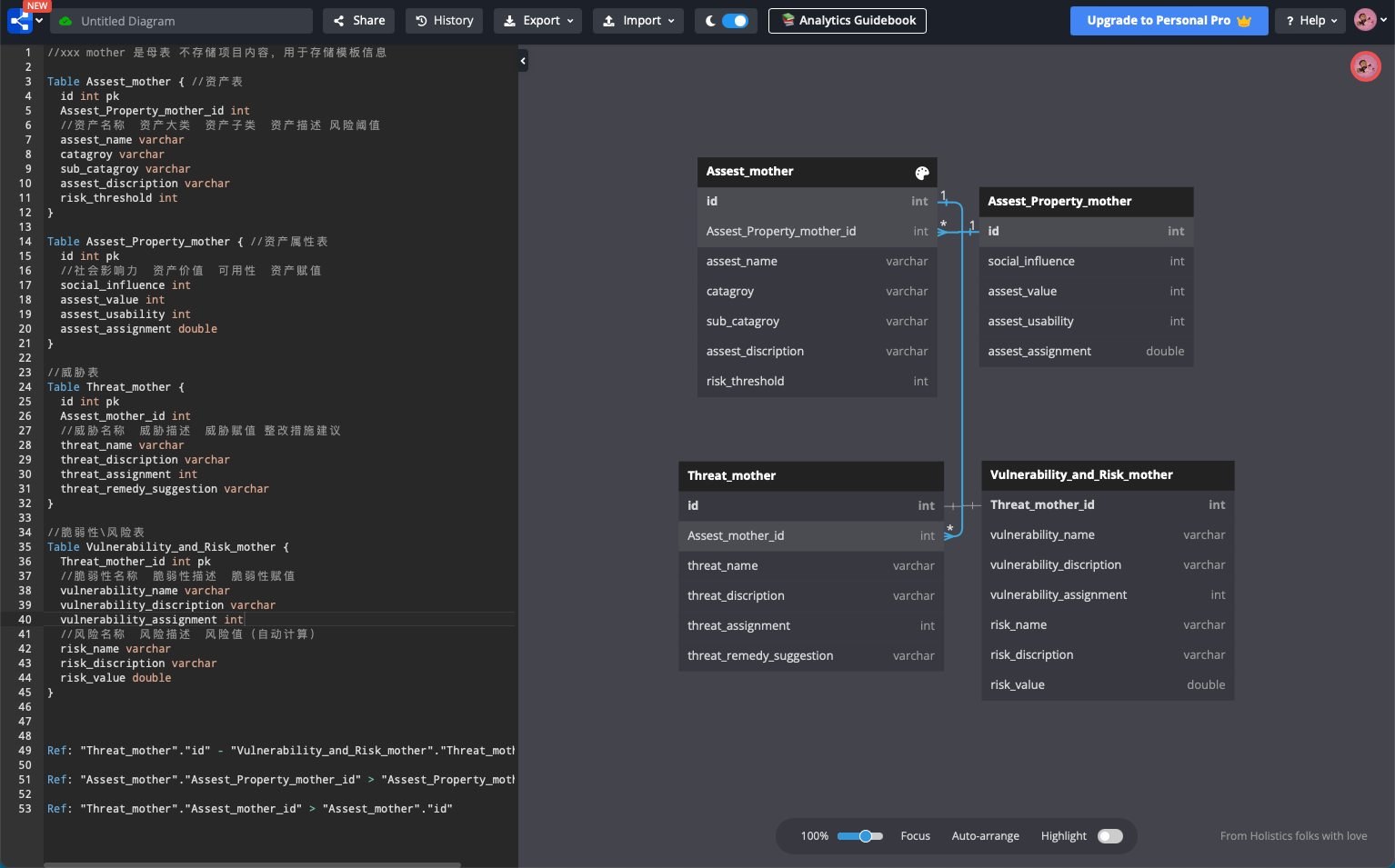Click the Export download icon
The image size is (1395, 868).
pyautogui.click(x=509, y=21)
